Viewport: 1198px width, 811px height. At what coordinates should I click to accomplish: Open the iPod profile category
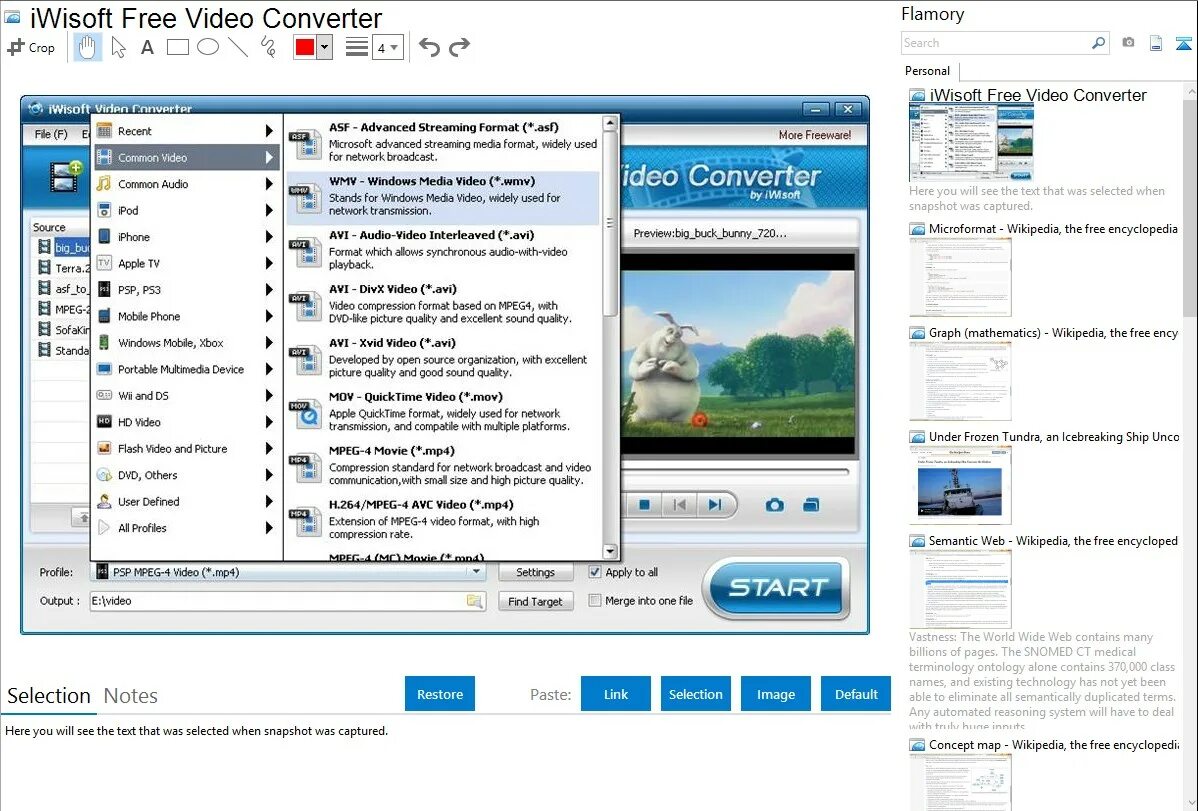(x=186, y=210)
